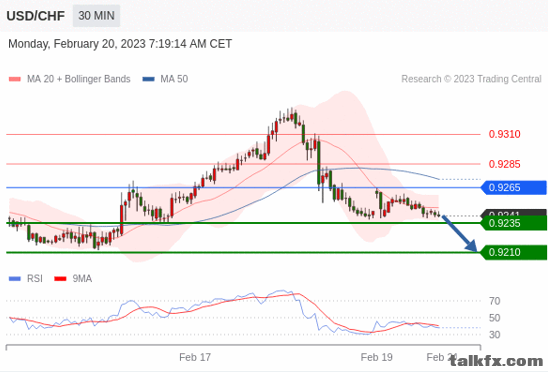This screenshot has width=548, height=372.
Task: Click the blue downward forecast arrow
Action: pos(459,233)
